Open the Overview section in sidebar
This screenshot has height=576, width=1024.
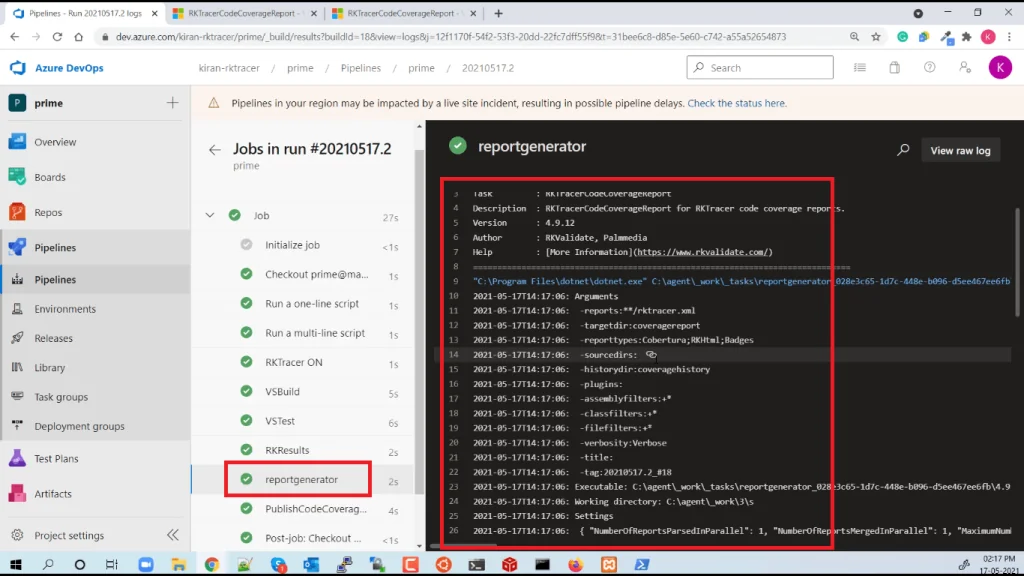pyautogui.click(x=55, y=142)
